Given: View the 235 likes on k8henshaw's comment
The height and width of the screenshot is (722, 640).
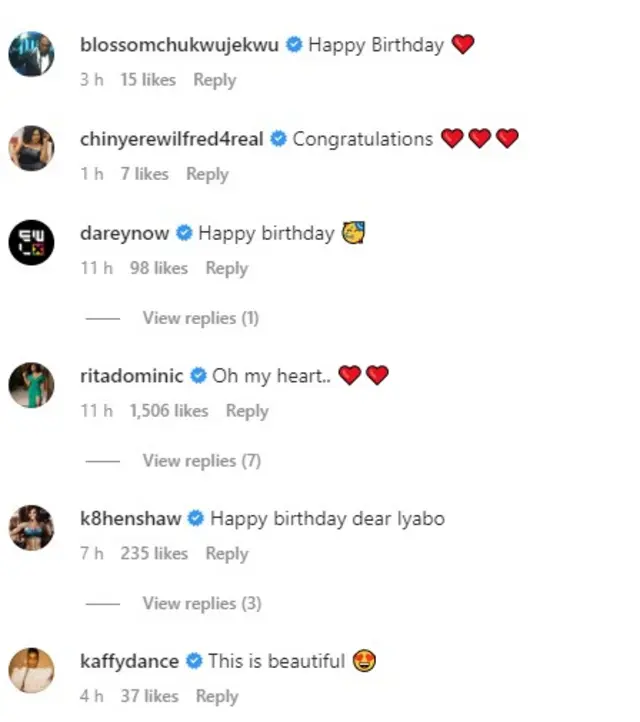Looking at the screenshot, I should (x=154, y=553).
